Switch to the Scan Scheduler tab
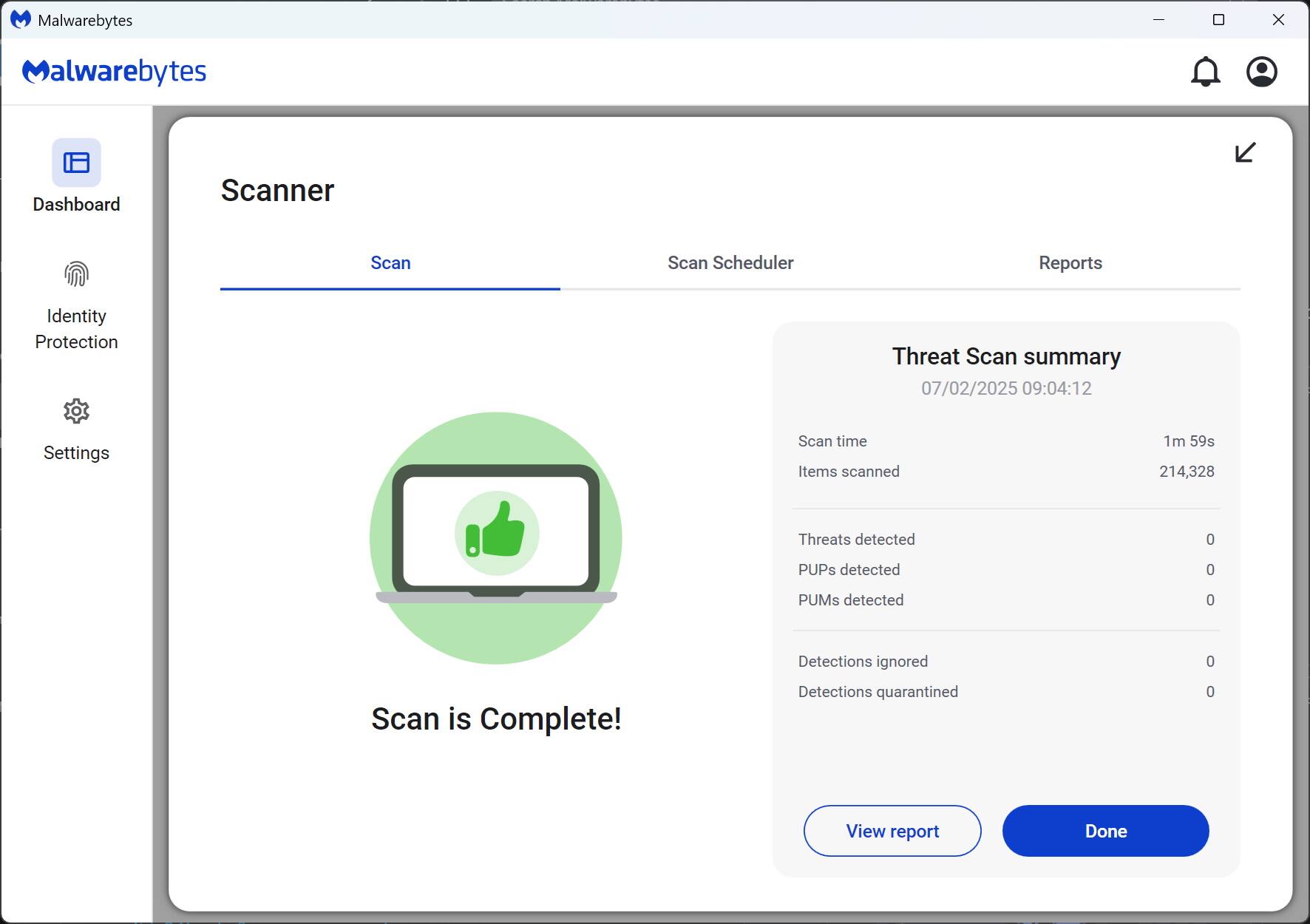This screenshot has width=1310, height=924. tap(730, 263)
